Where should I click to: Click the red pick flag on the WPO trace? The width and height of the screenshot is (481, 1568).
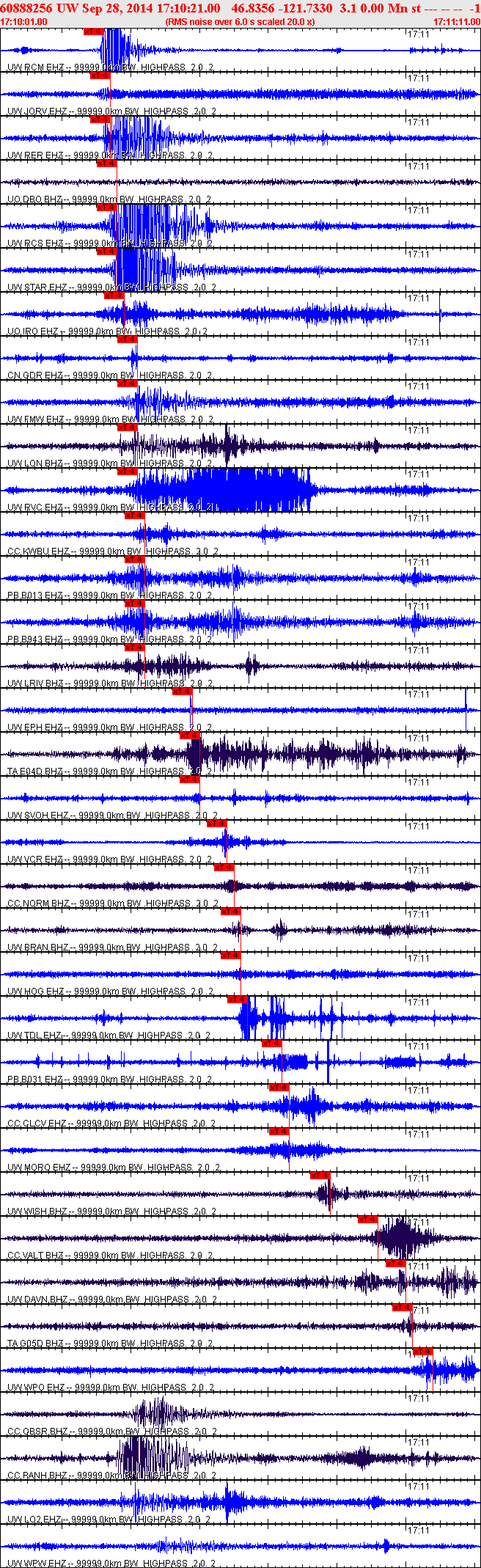[423, 1352]
